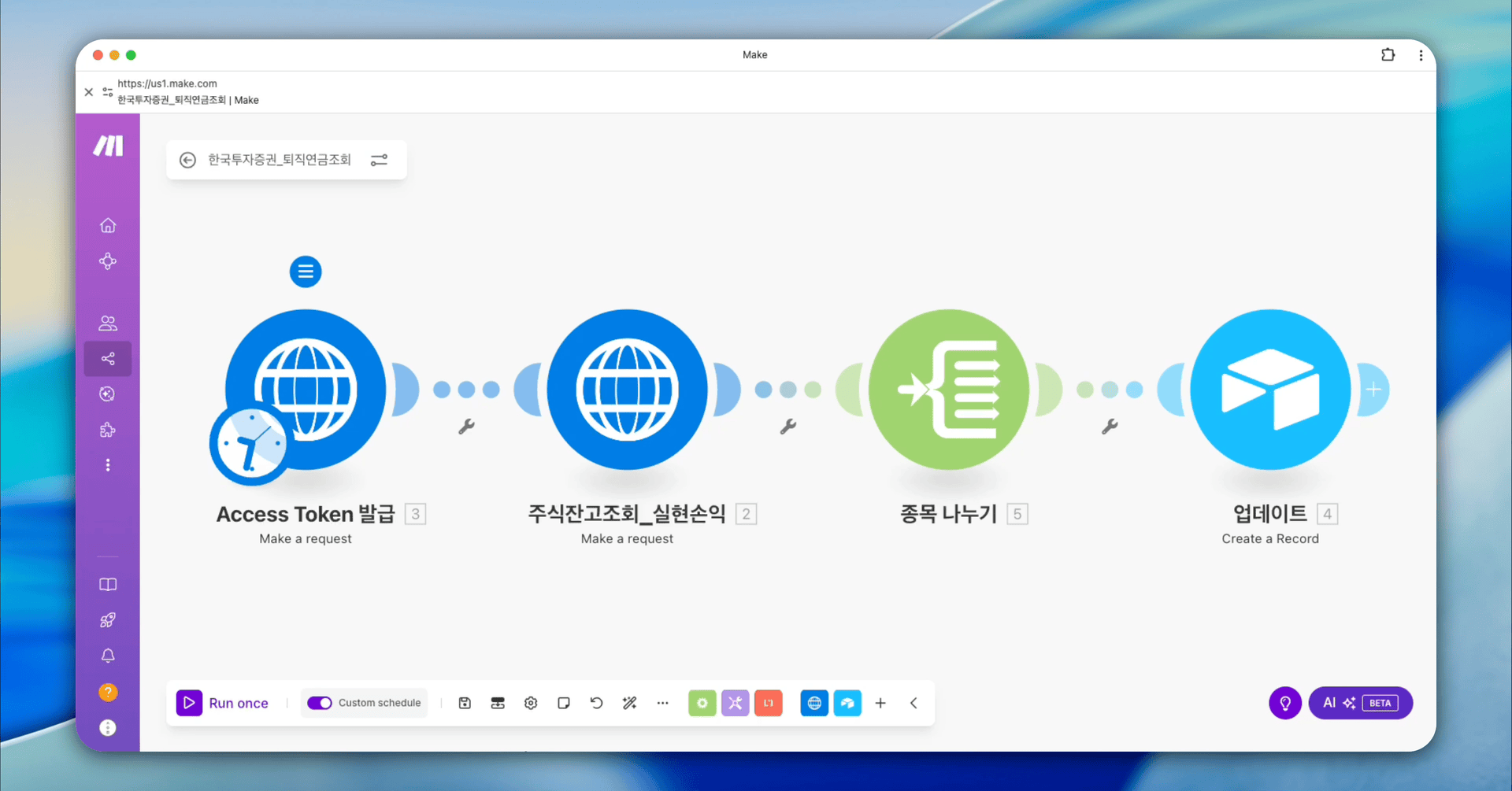Click the URL https://us1.make.com
This screenshot has width=1512, height=791.
point(167,83)
